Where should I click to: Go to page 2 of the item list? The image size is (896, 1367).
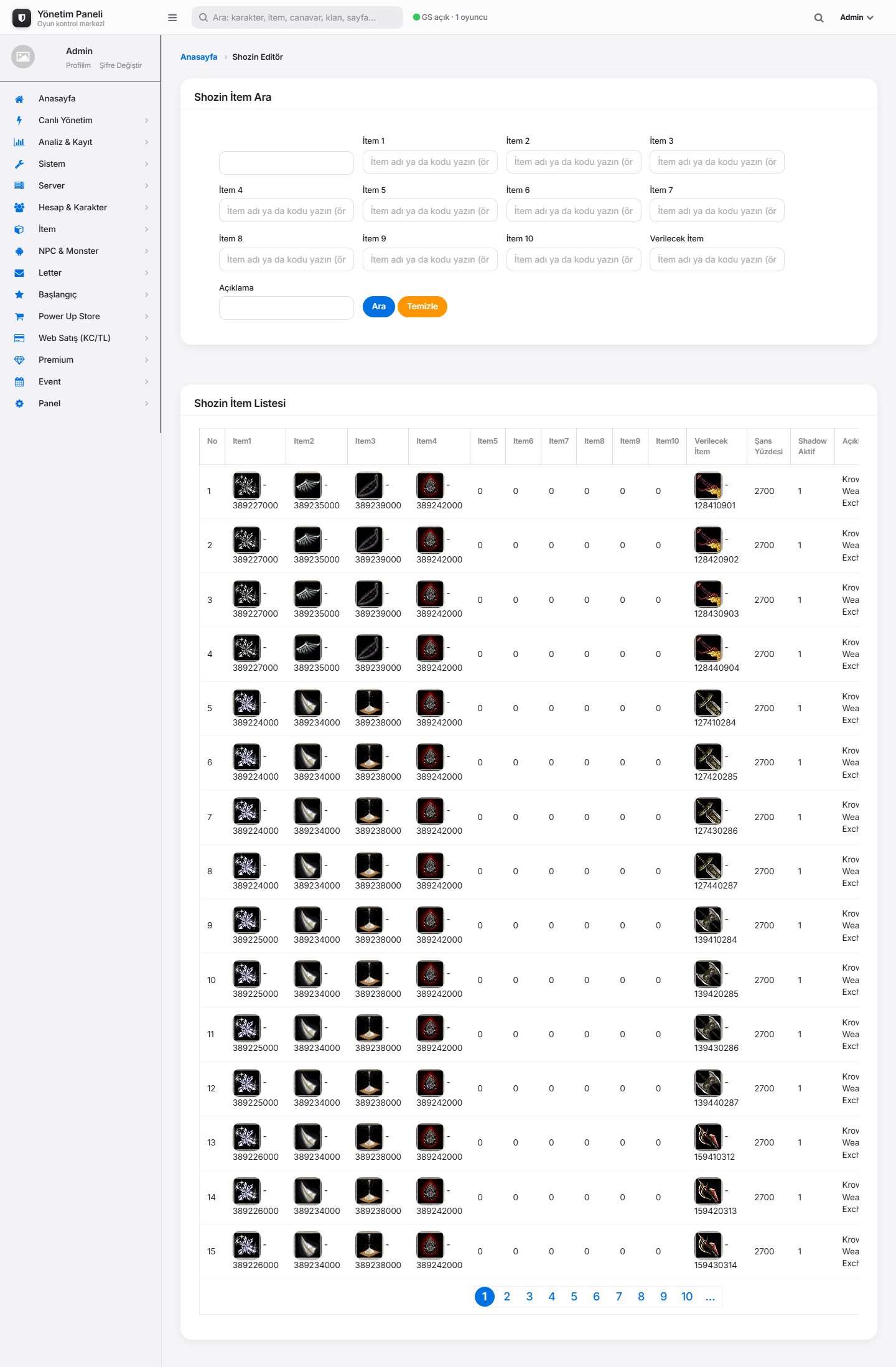pos(507,1297)
